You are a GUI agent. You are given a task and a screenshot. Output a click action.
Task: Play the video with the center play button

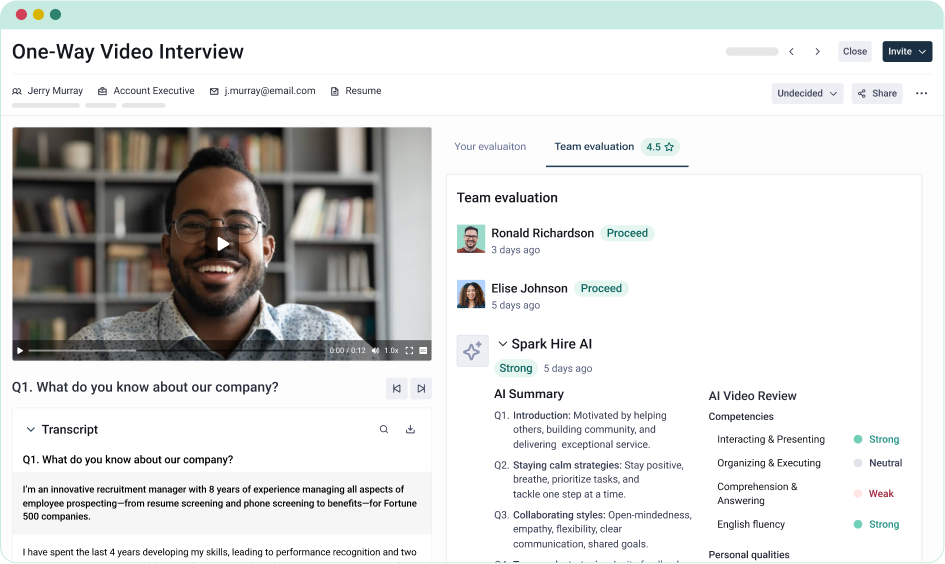point(222,244)
